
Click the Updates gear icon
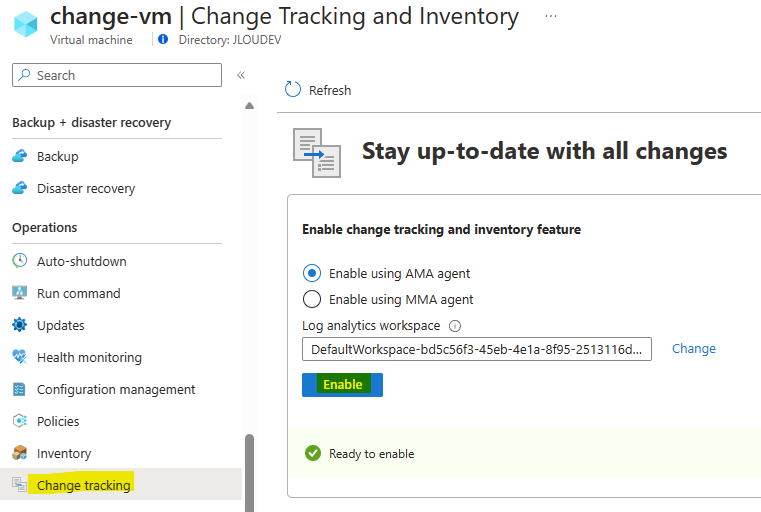tap(19, 325)
